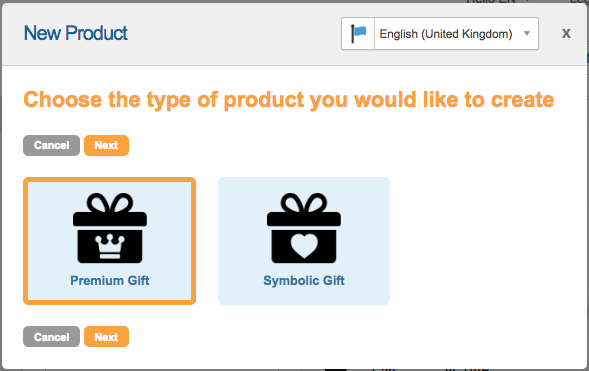
Task: Expand the language selector arrow
Action: pos(527,33)
